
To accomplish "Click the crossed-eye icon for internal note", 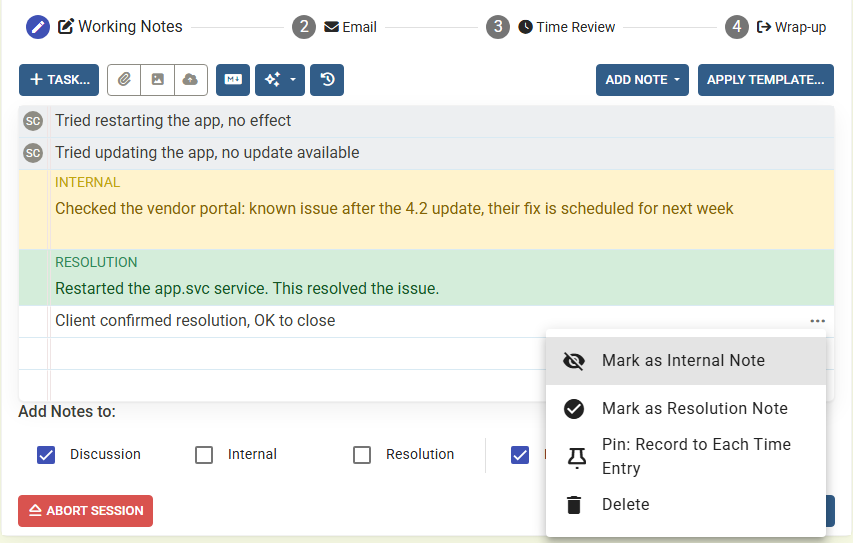I will tap(574, 361).
